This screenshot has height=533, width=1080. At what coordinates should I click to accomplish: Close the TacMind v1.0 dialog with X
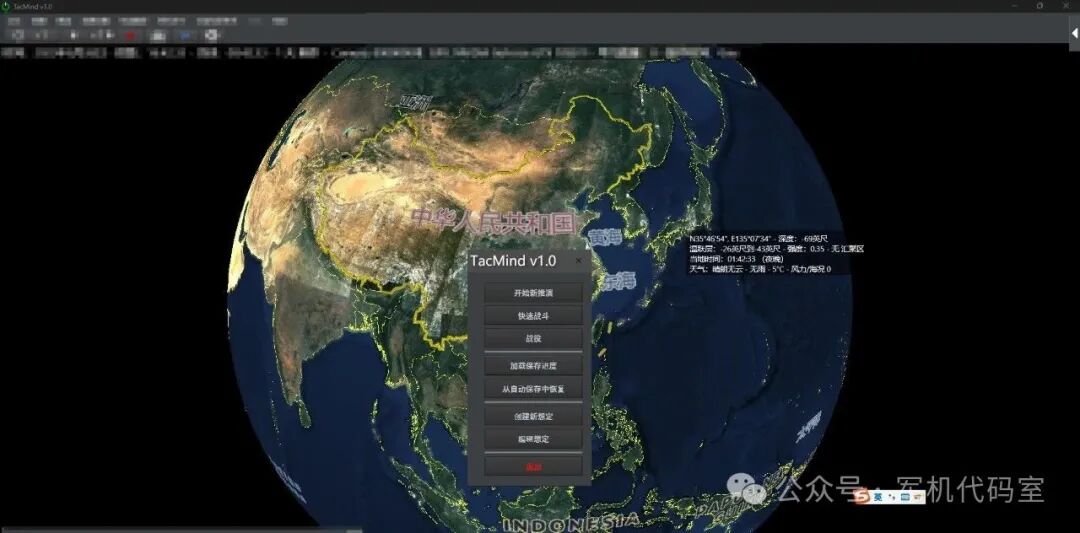578,261
